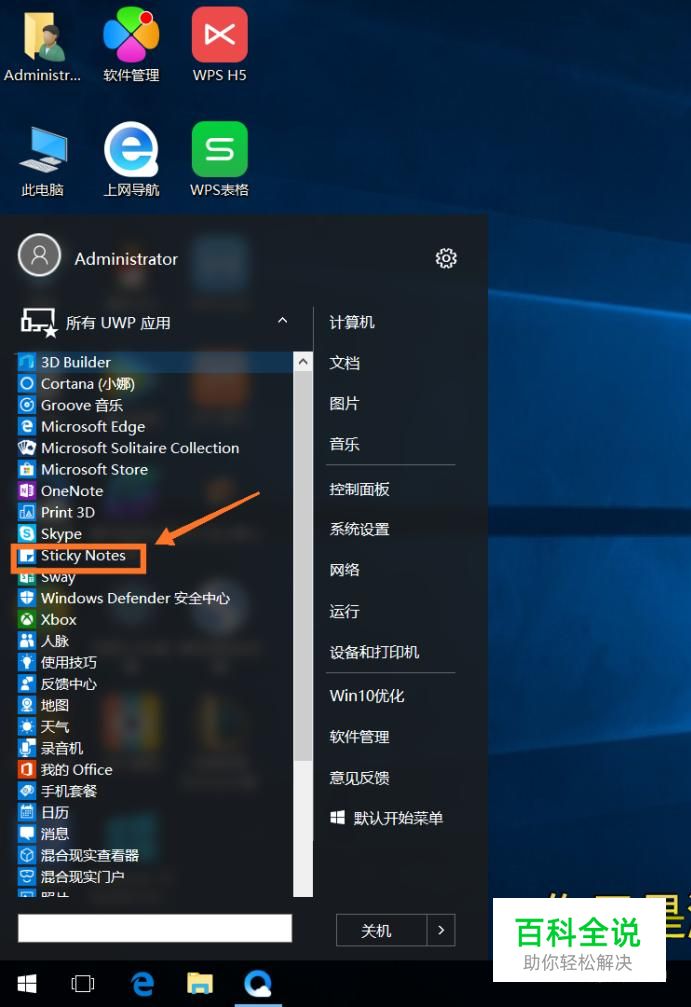Image resolution: width=691 pixels, height=1007 pixels.
Task: Launch WPS表格 from the desktop
Action: tap(220, 161)
